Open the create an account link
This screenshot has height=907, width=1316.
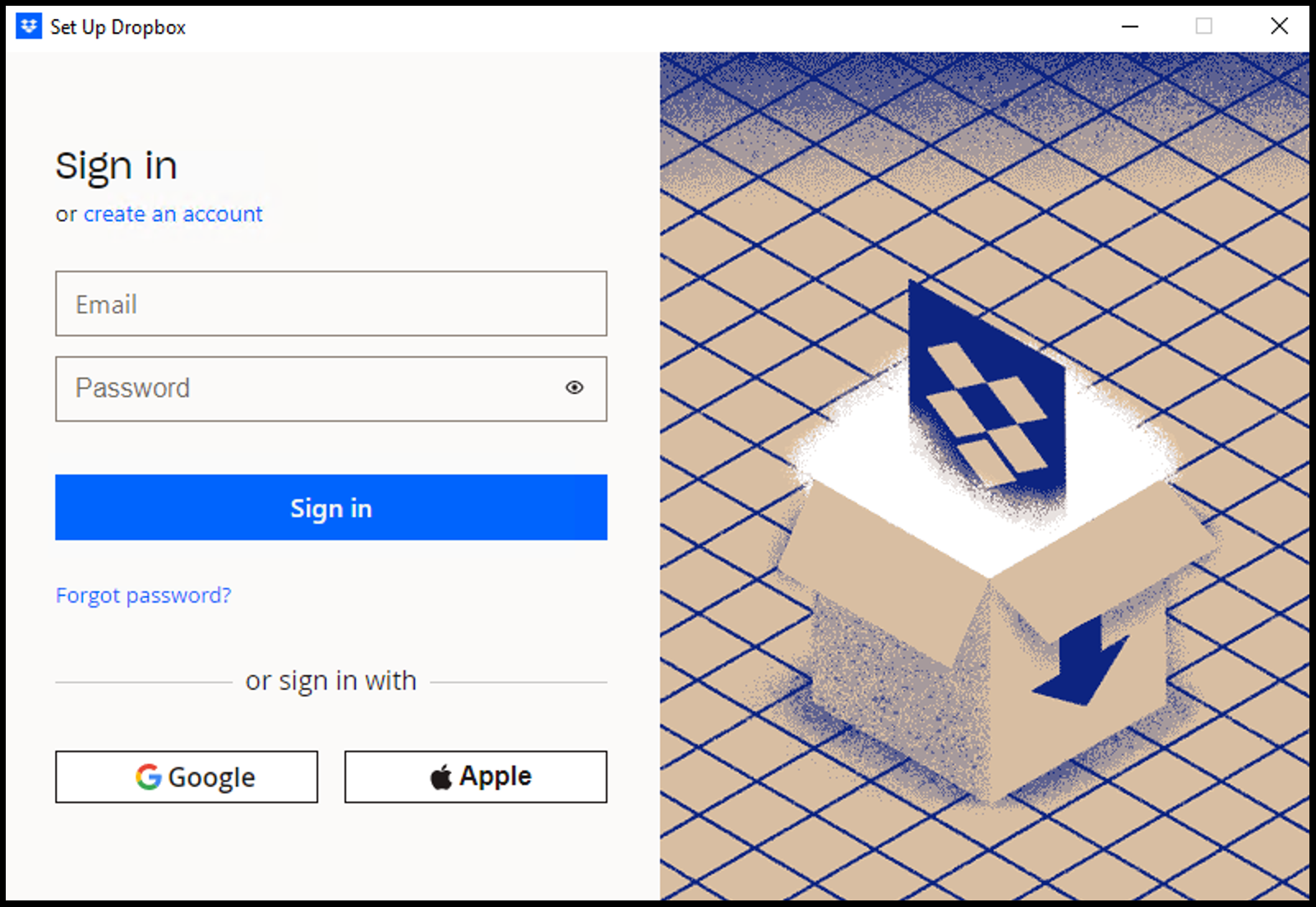pos(173,214)
